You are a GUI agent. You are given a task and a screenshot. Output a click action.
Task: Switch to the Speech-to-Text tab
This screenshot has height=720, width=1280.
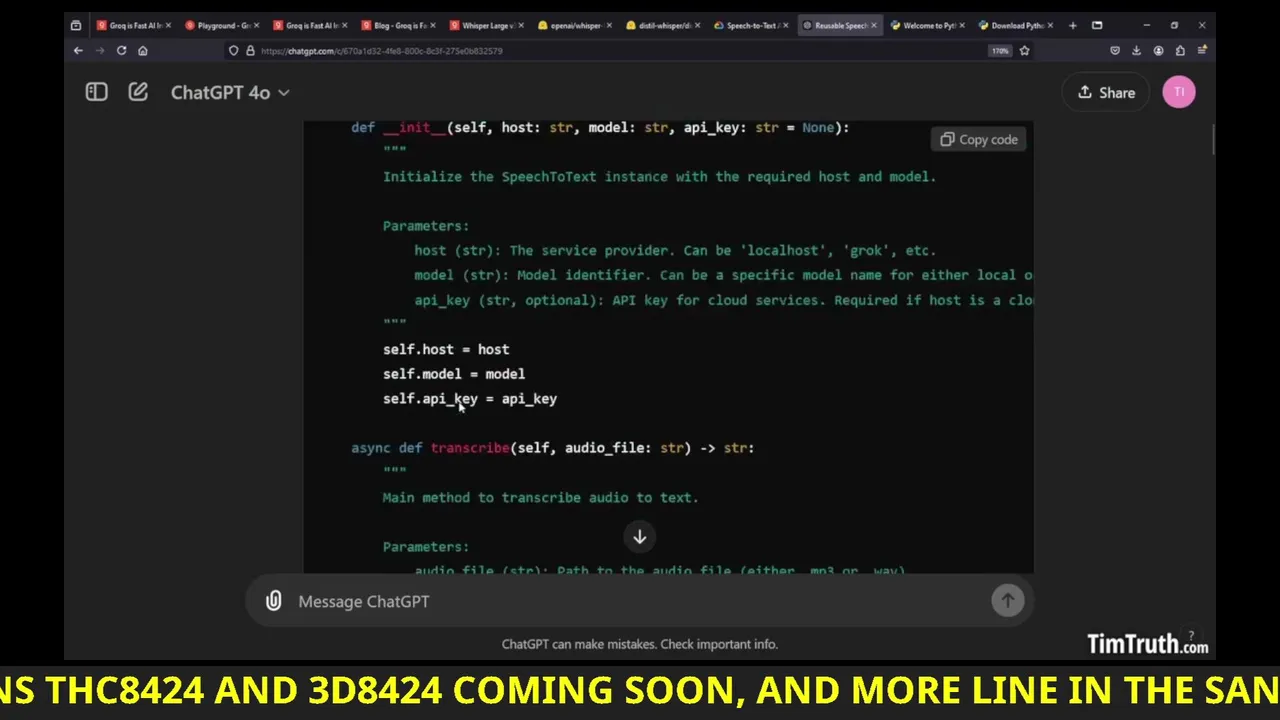point(750,25)
